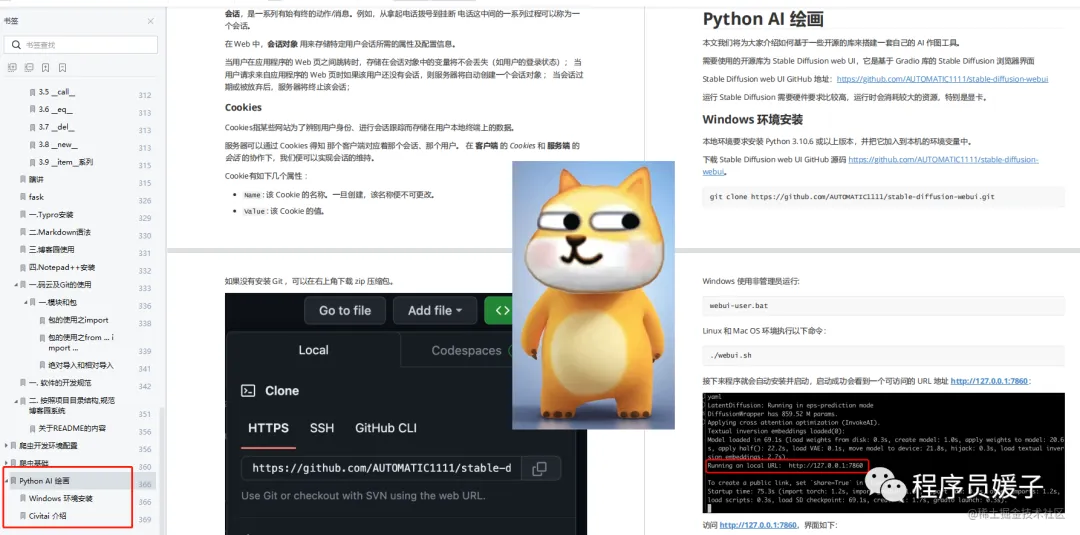Click bookmark icon beside 一.Typro安装
The height and width of the screenshot is (535, 1080).
point(23,215)
